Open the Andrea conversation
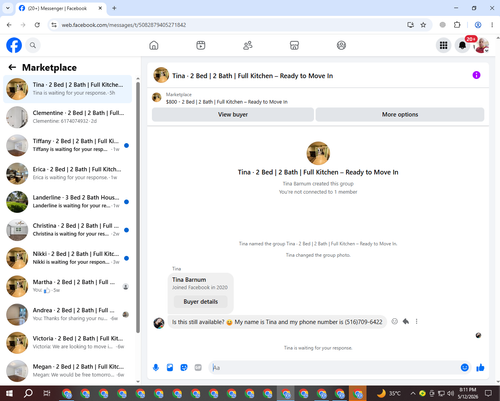500x401 pixels. coord(68,314)
